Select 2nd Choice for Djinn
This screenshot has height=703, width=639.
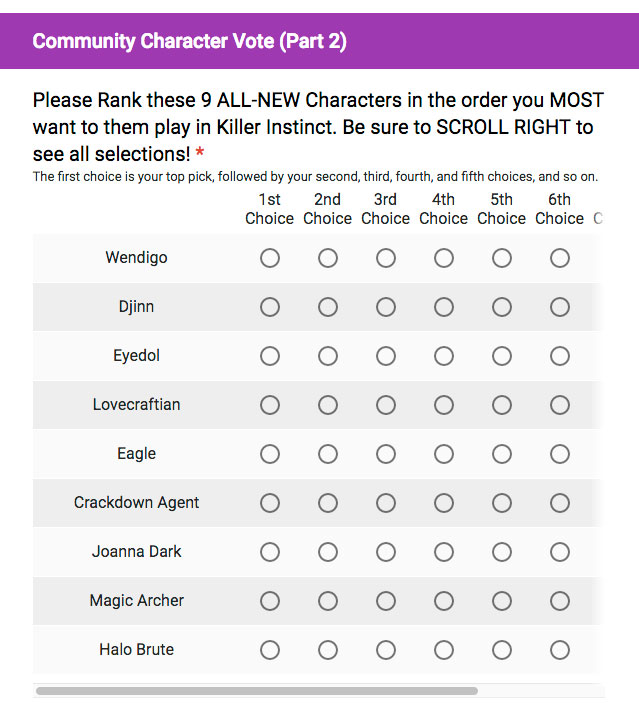[328, 307]
